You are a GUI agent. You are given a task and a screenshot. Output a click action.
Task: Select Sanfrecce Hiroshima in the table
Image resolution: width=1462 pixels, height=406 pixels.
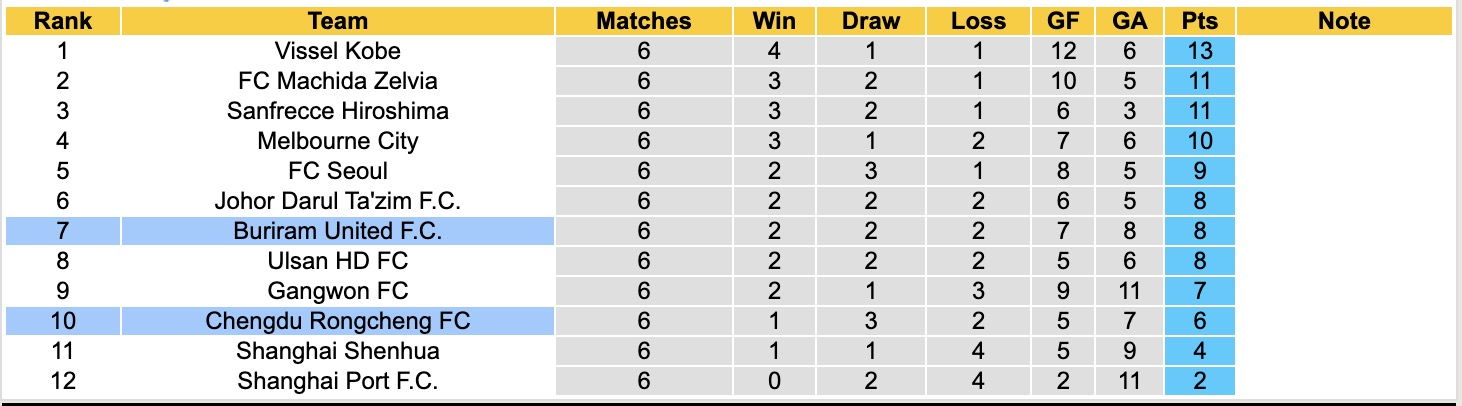337,111
